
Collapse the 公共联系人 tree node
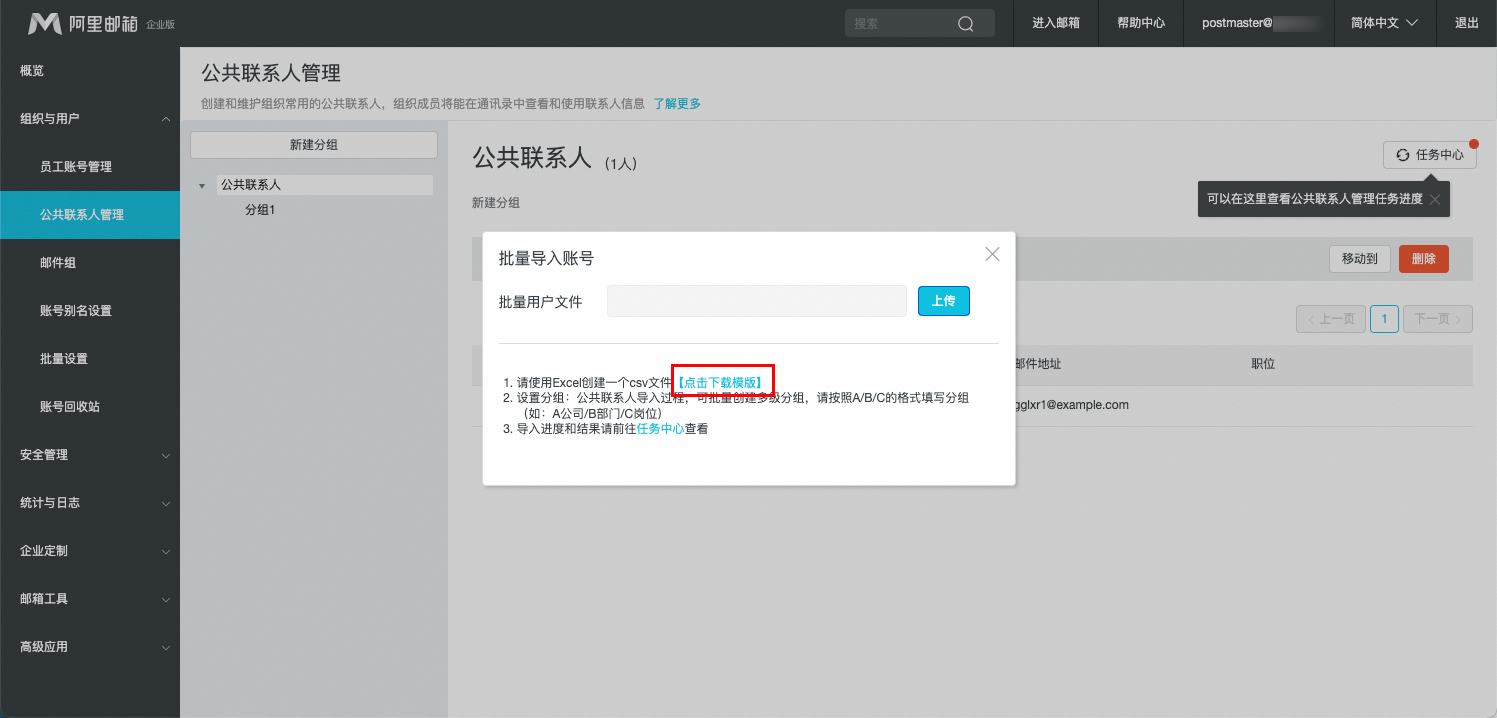[x=203, y=186]
